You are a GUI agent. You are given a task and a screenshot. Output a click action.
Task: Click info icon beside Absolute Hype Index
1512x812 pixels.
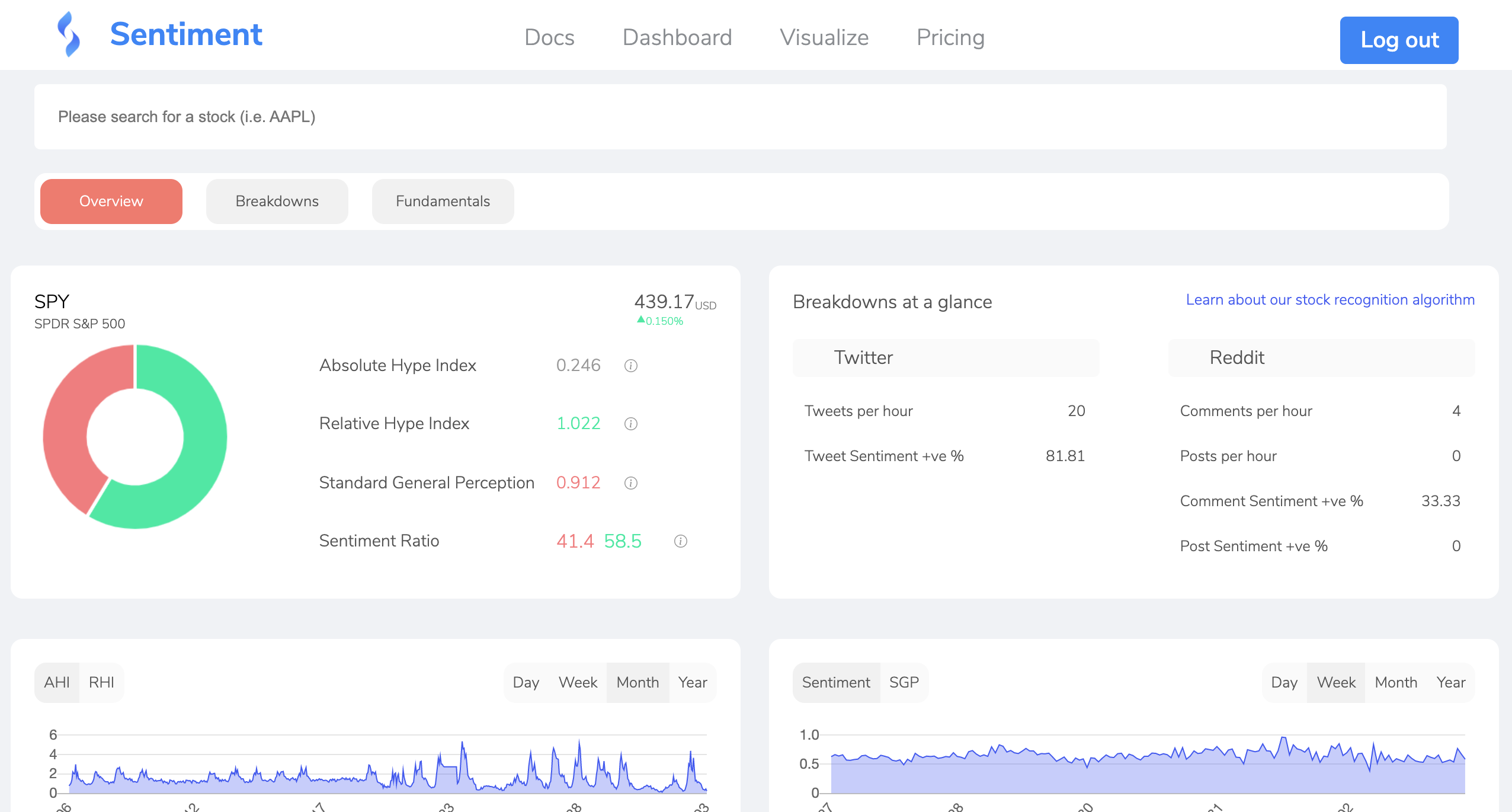630,366
